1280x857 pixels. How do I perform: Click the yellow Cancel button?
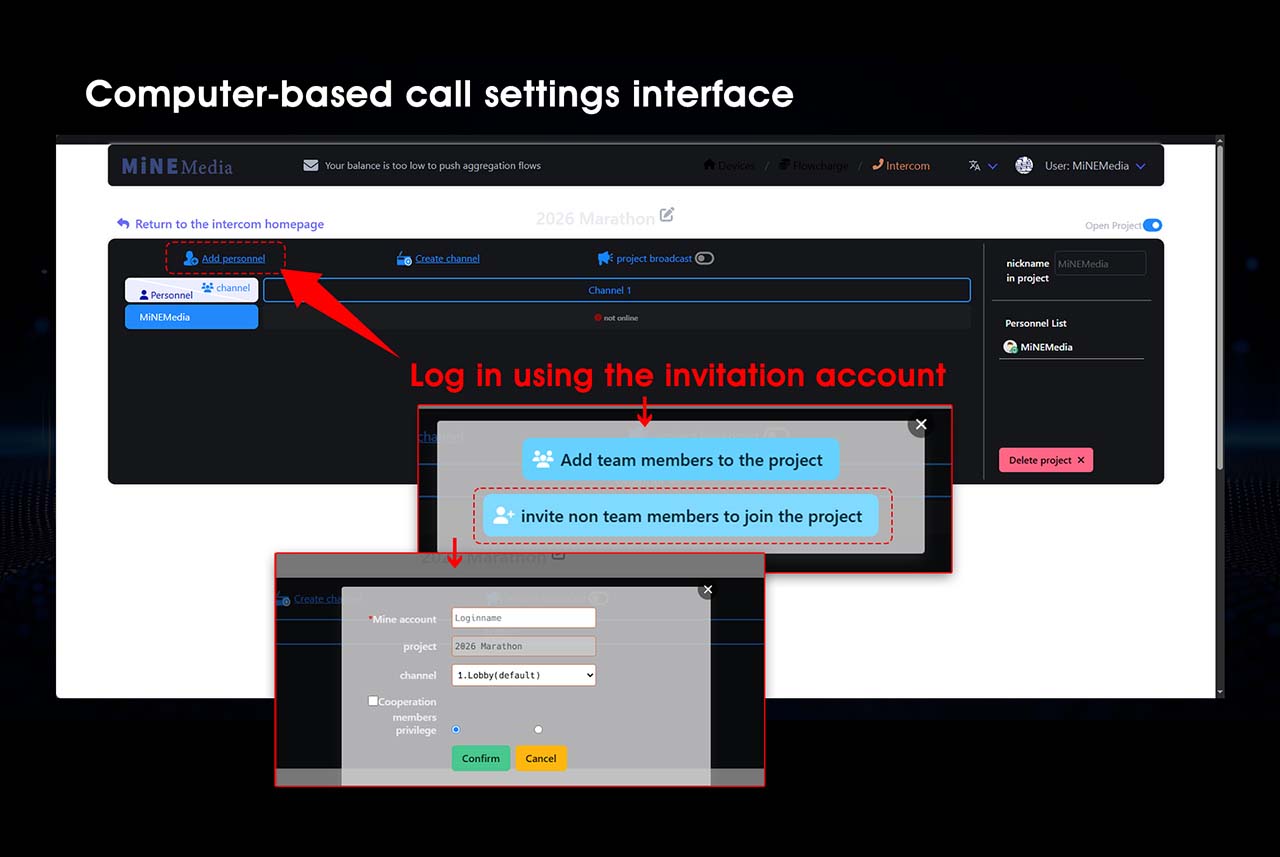(541, 758)
